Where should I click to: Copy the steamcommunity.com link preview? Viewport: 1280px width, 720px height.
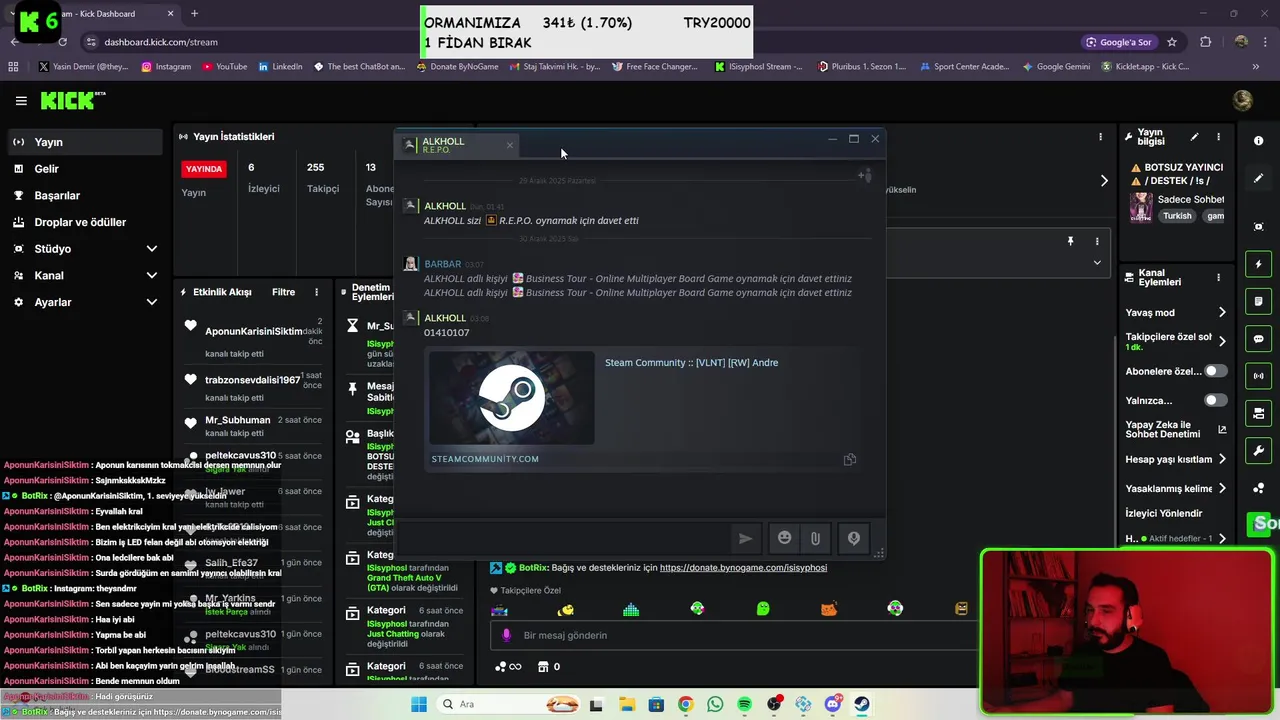(849, 459)
